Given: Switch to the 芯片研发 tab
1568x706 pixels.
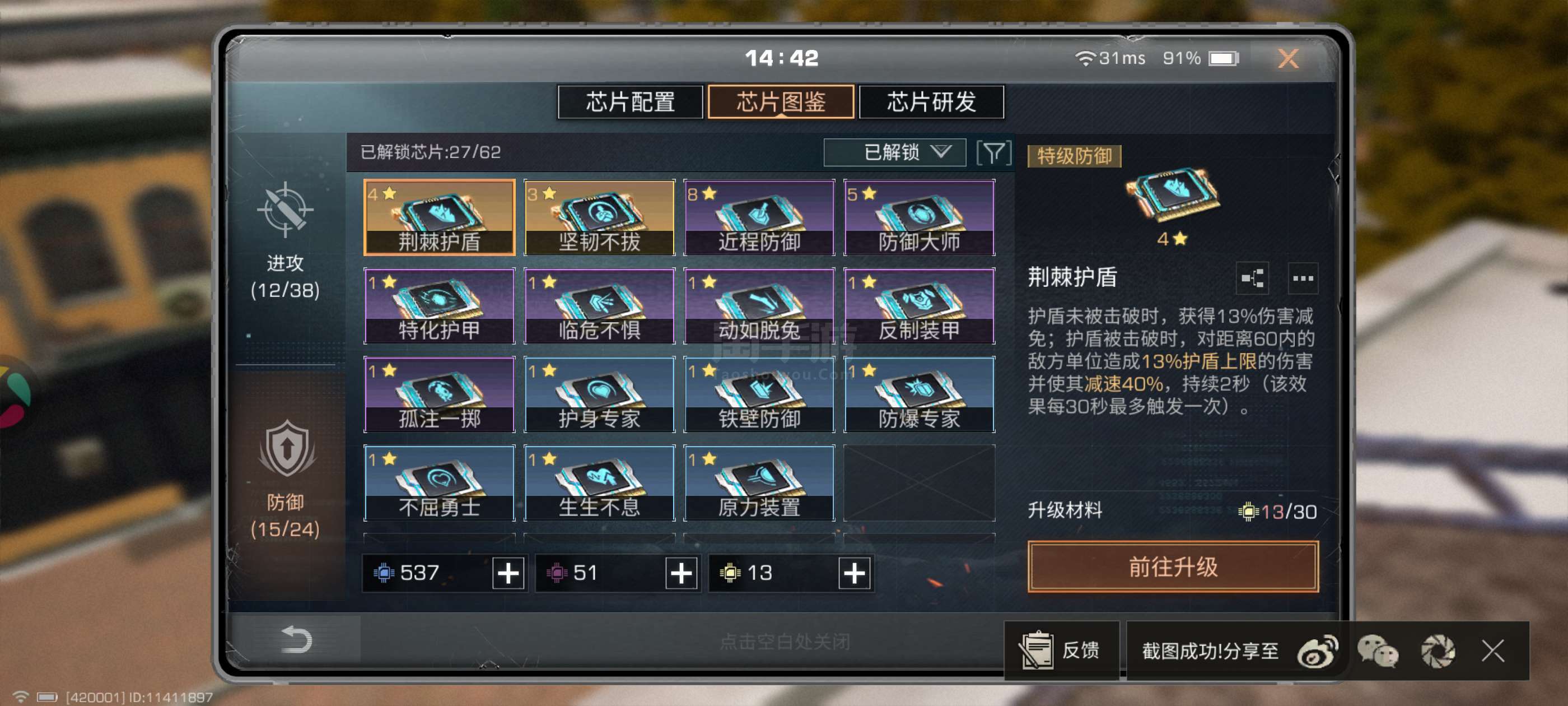Looking at the screenshot, I should [x=931, y=101].
